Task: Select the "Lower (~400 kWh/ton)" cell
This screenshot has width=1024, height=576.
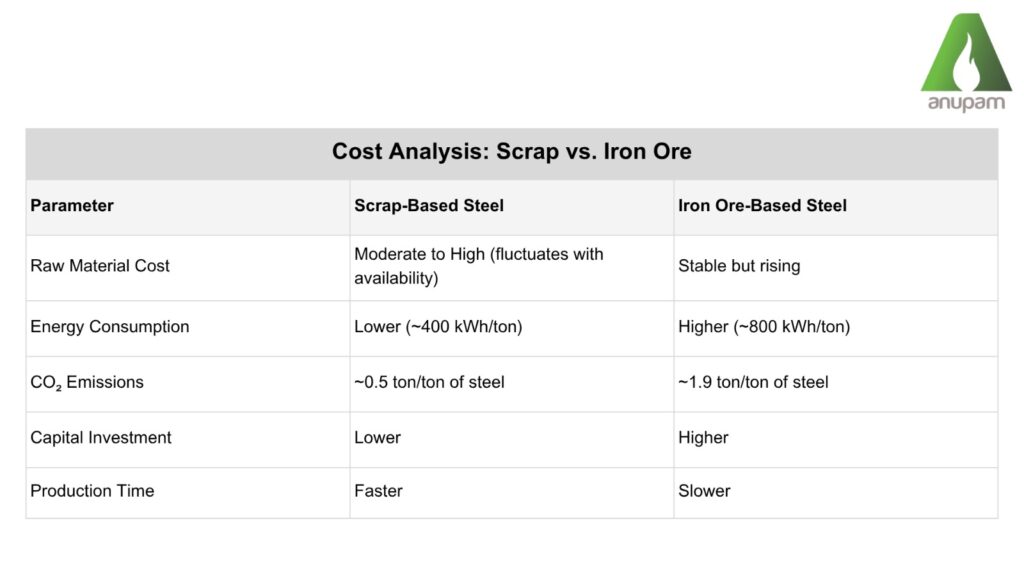Action: [x=438, y=327]
